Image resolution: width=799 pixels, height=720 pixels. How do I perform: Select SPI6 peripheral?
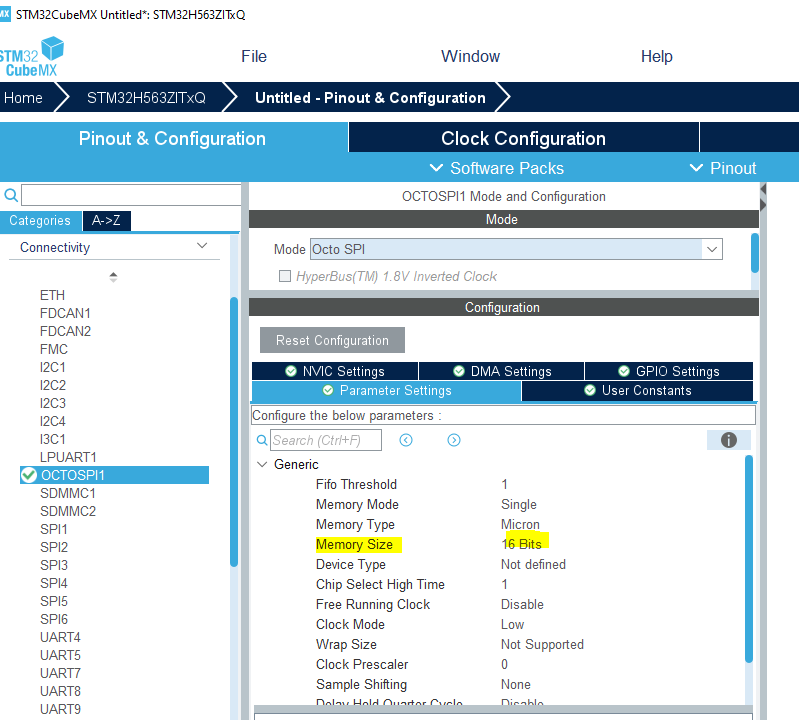click(54, 619)
